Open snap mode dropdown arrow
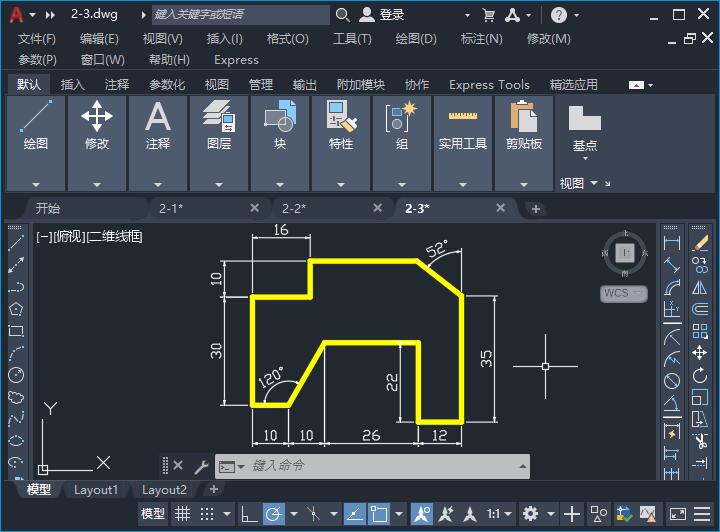720x532 pixels. 227,514
